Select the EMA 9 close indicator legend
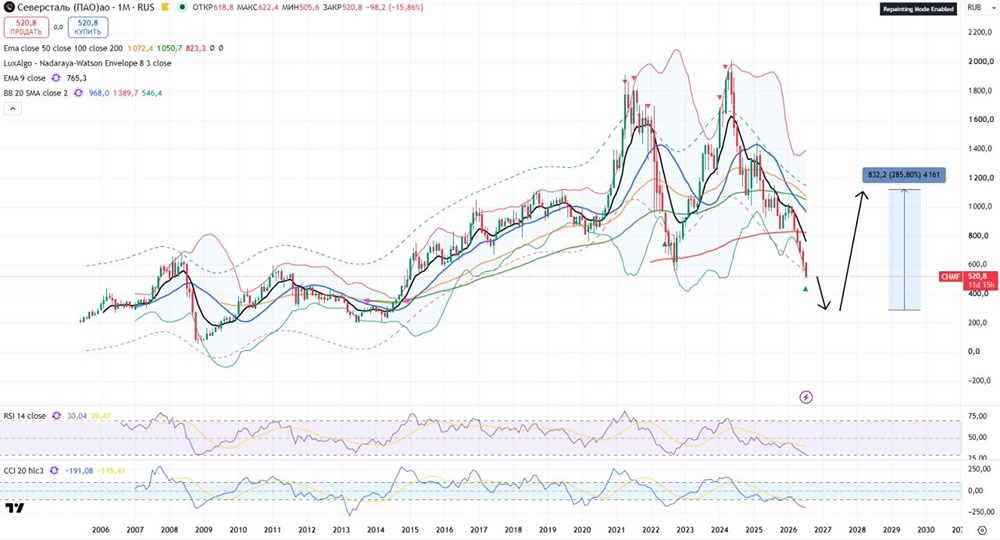 pos(25,78)
